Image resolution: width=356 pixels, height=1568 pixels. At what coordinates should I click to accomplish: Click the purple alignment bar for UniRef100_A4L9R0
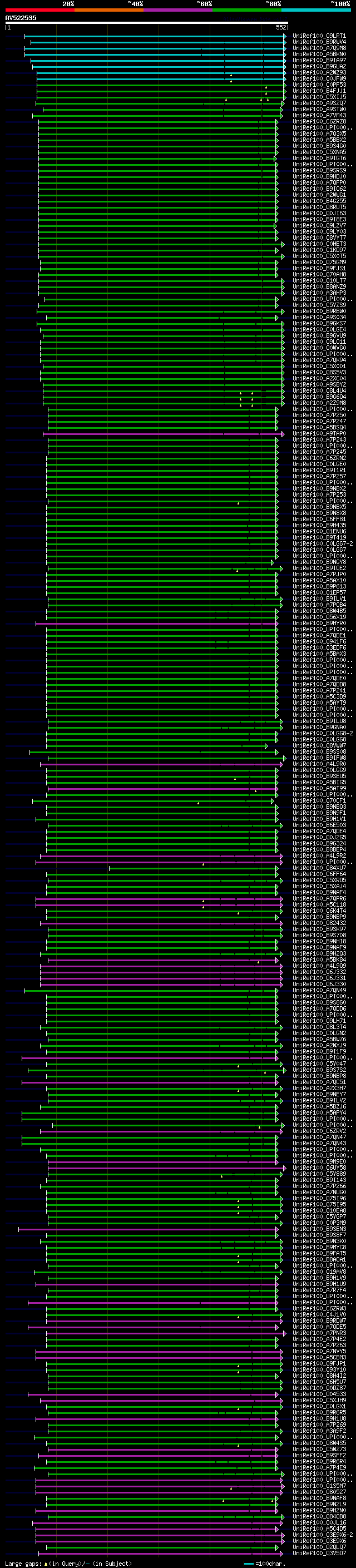tap(161, 764)
